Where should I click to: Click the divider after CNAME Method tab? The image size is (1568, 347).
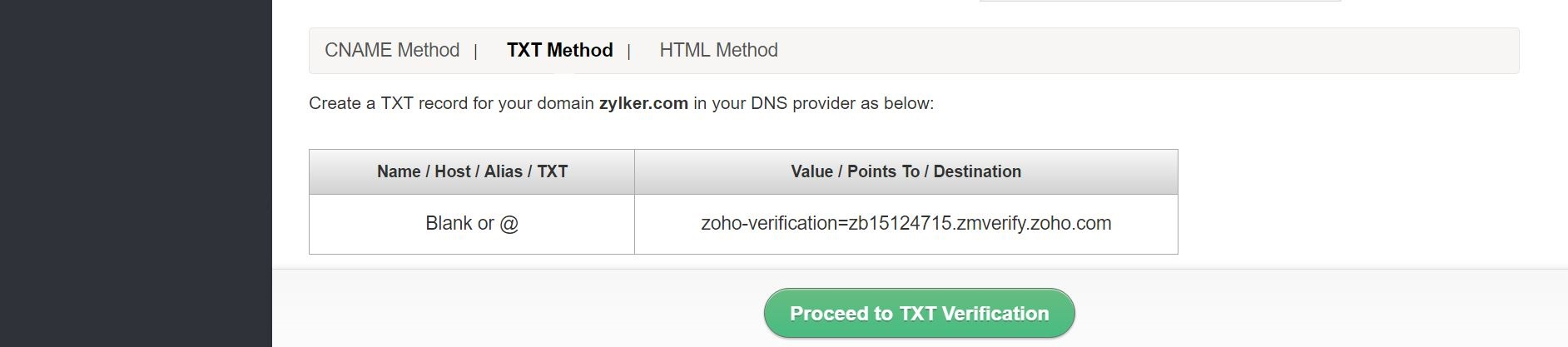click(475, 52)
